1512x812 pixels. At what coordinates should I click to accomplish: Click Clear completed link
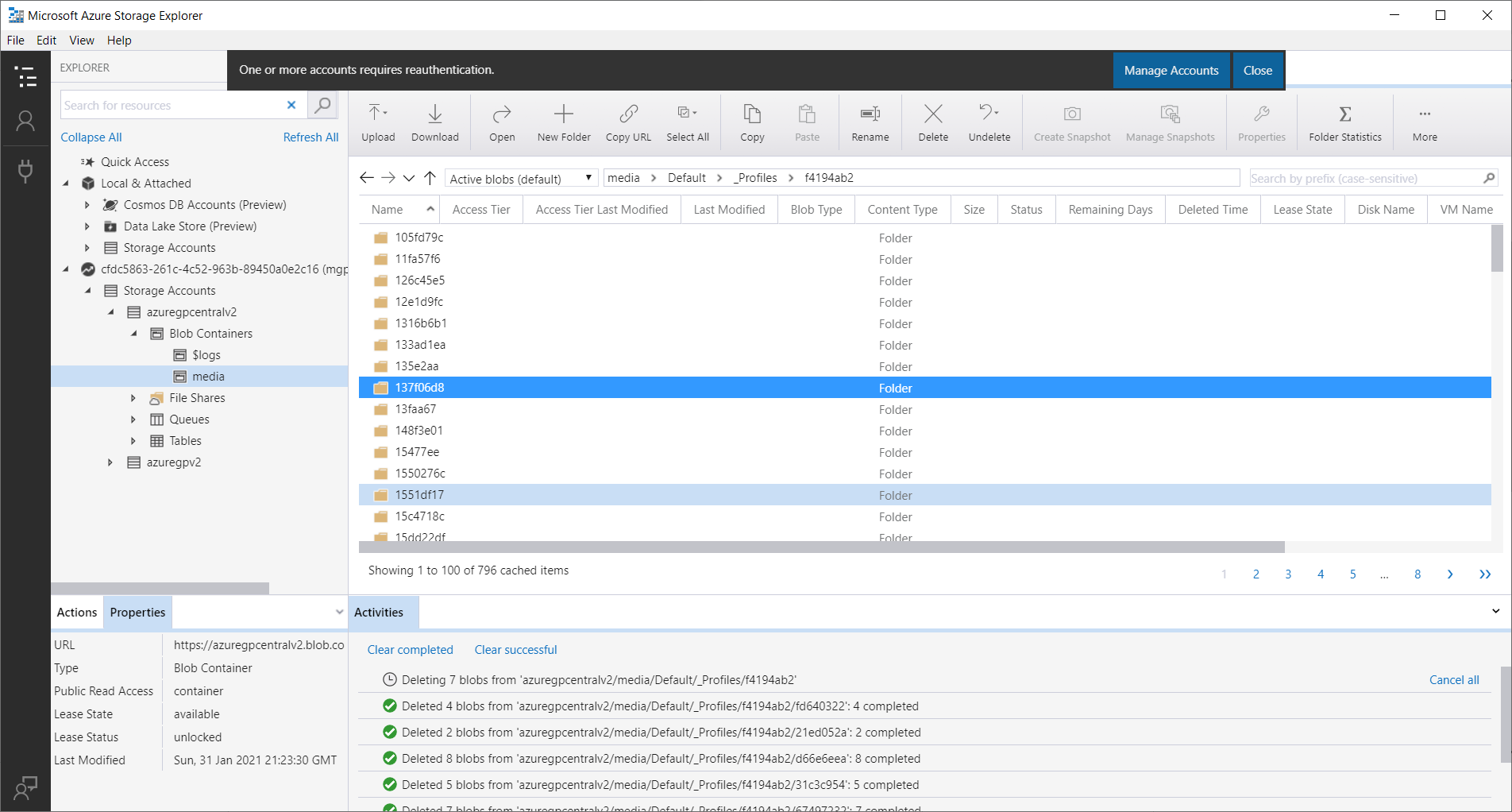click(410, 650)
